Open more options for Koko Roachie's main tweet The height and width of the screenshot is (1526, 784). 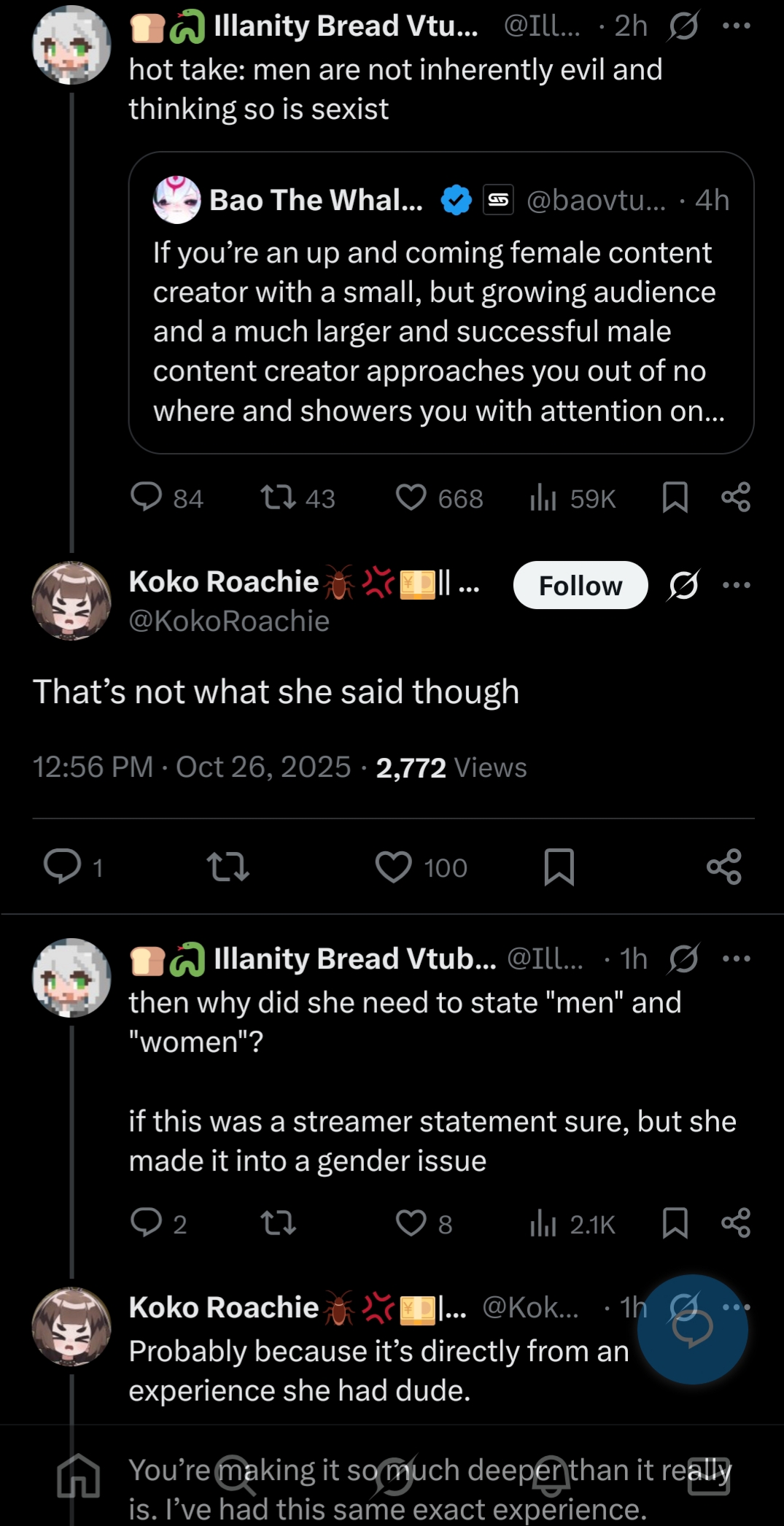(736, 585)
